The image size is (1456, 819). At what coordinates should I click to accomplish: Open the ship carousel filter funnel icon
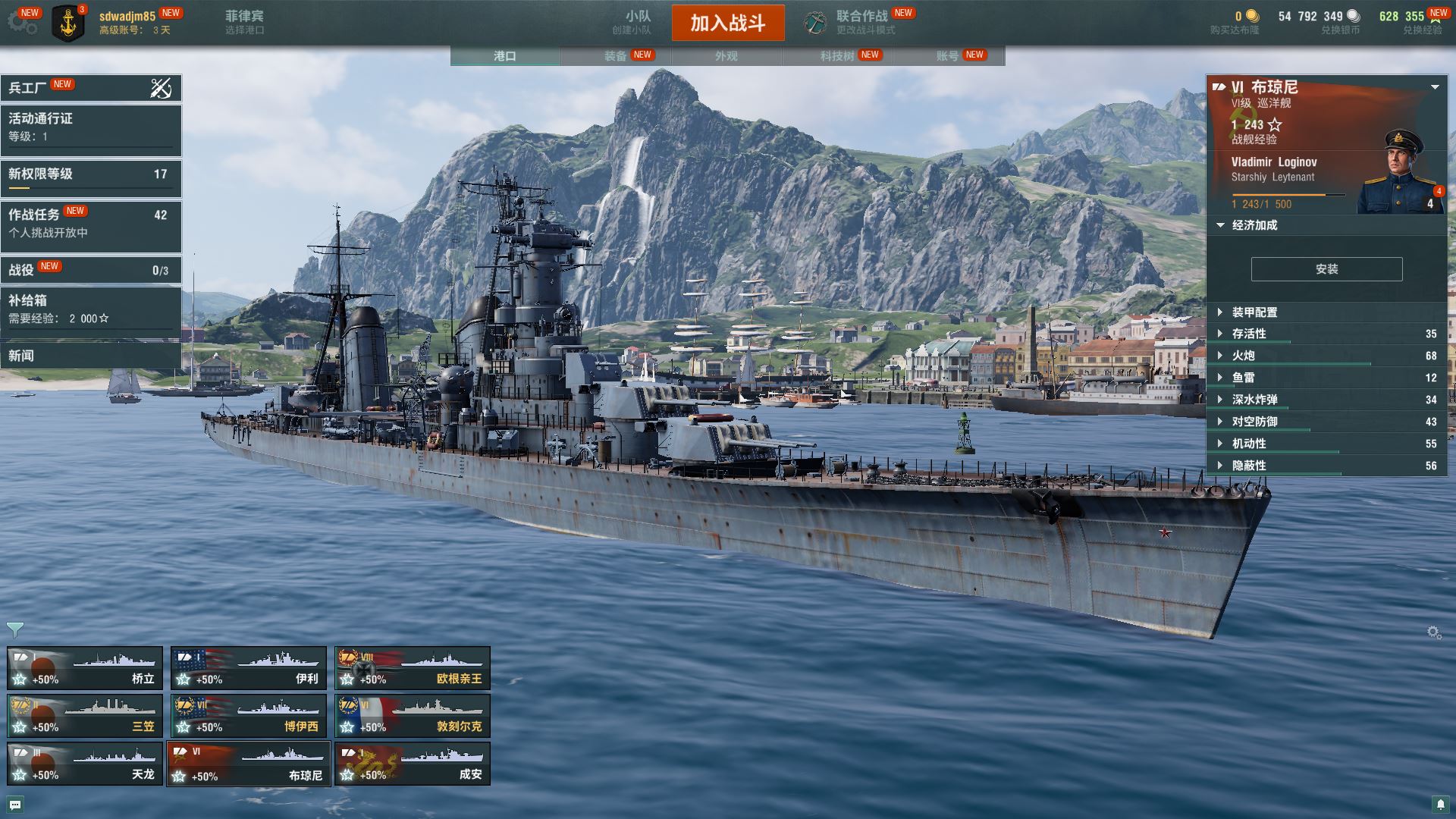(14, 629)
